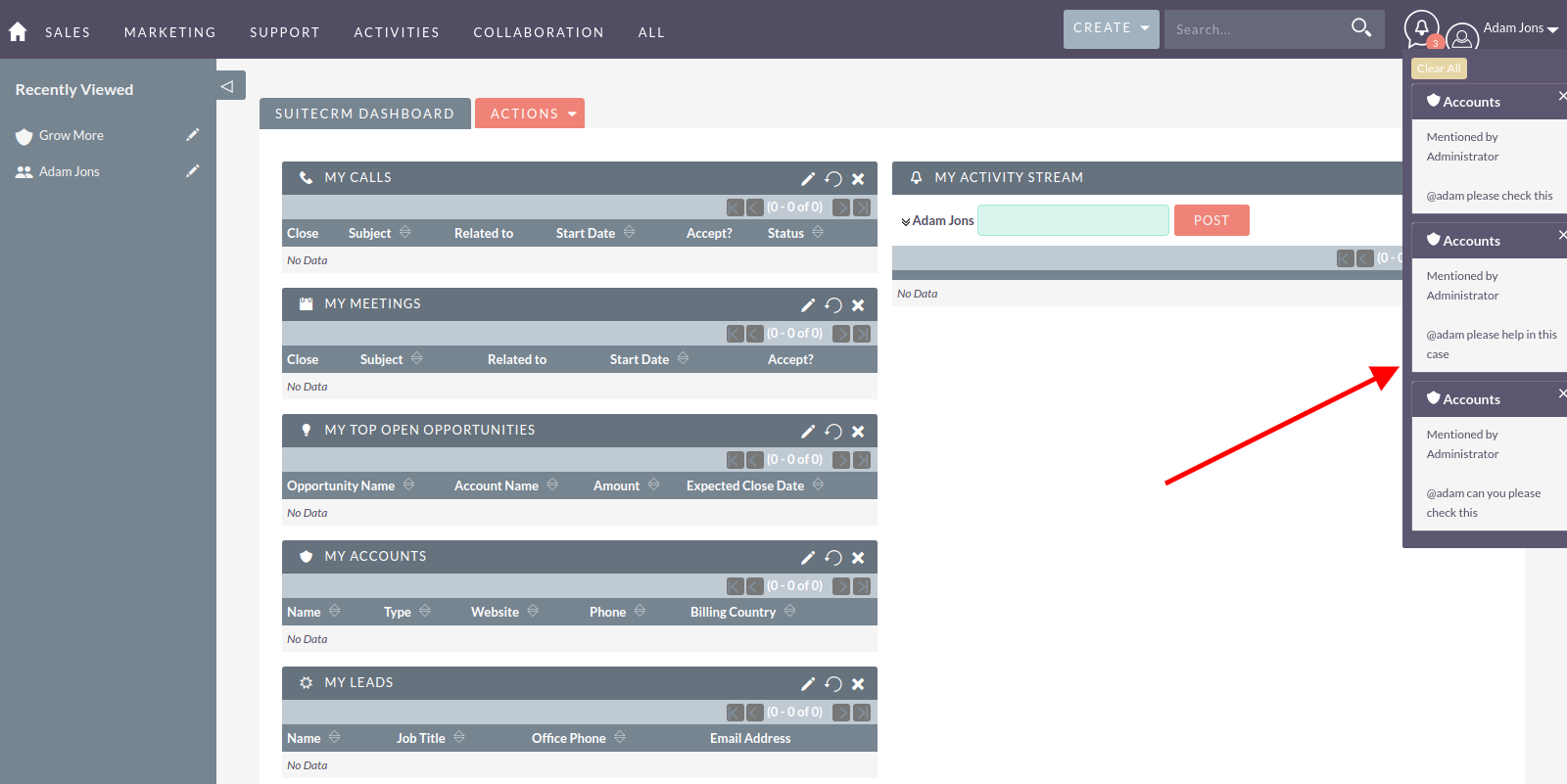Dismiss the first Accounts notification
Screen dimensions: 1567x784
pyautogui.click(x=1561, y=96)
